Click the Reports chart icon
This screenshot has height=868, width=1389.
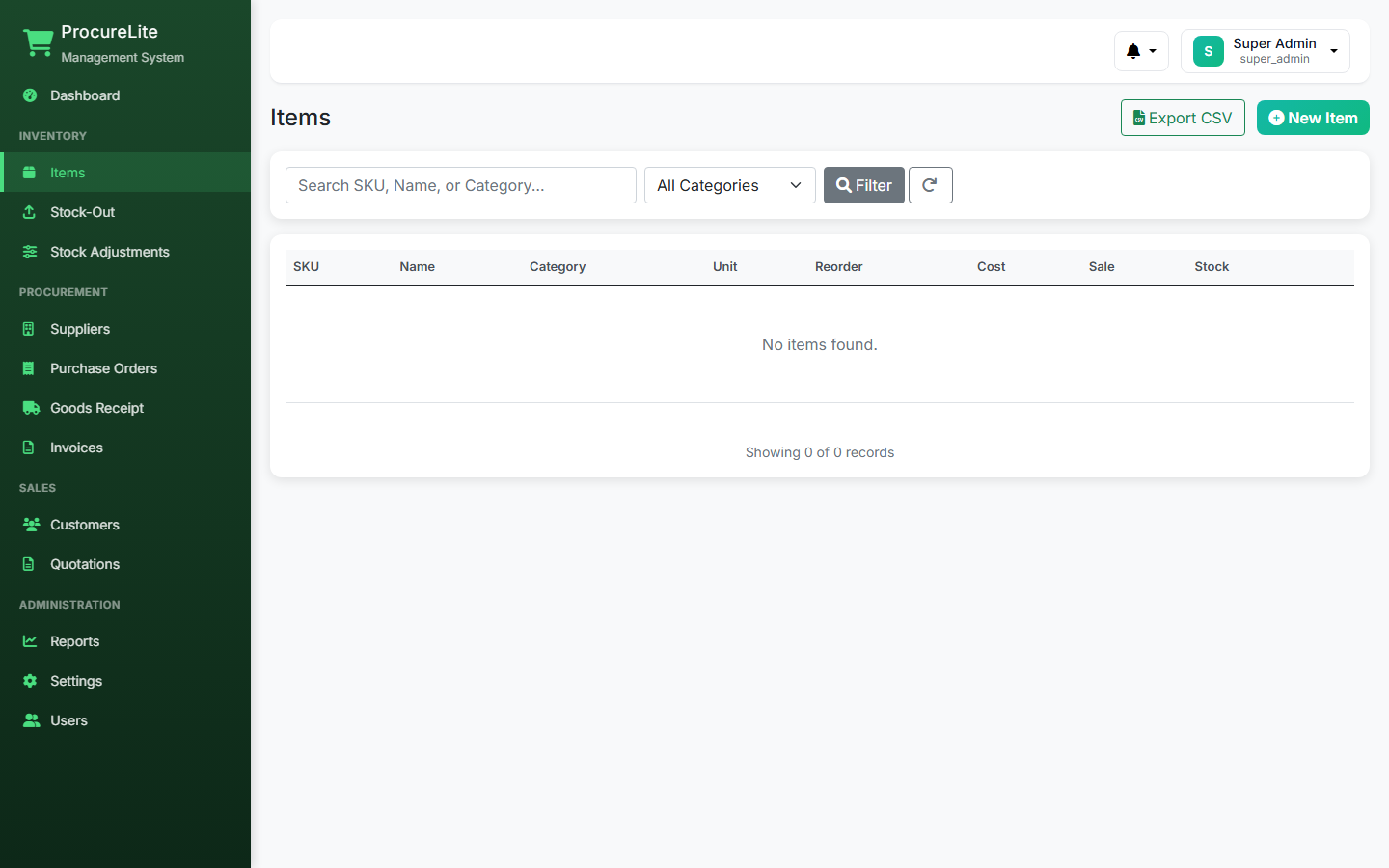pyautogui.click(x=30, y=641)
